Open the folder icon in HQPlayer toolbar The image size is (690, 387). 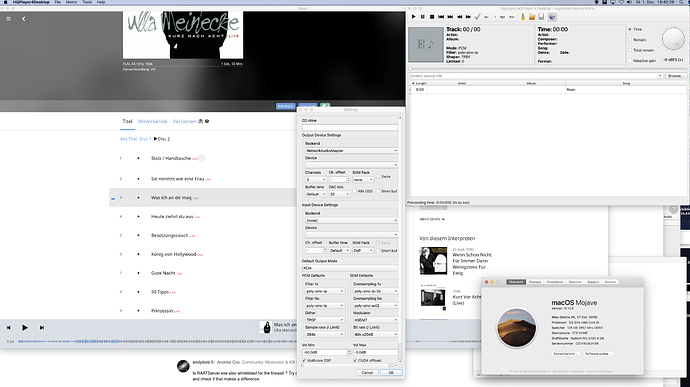click(532, 17)
